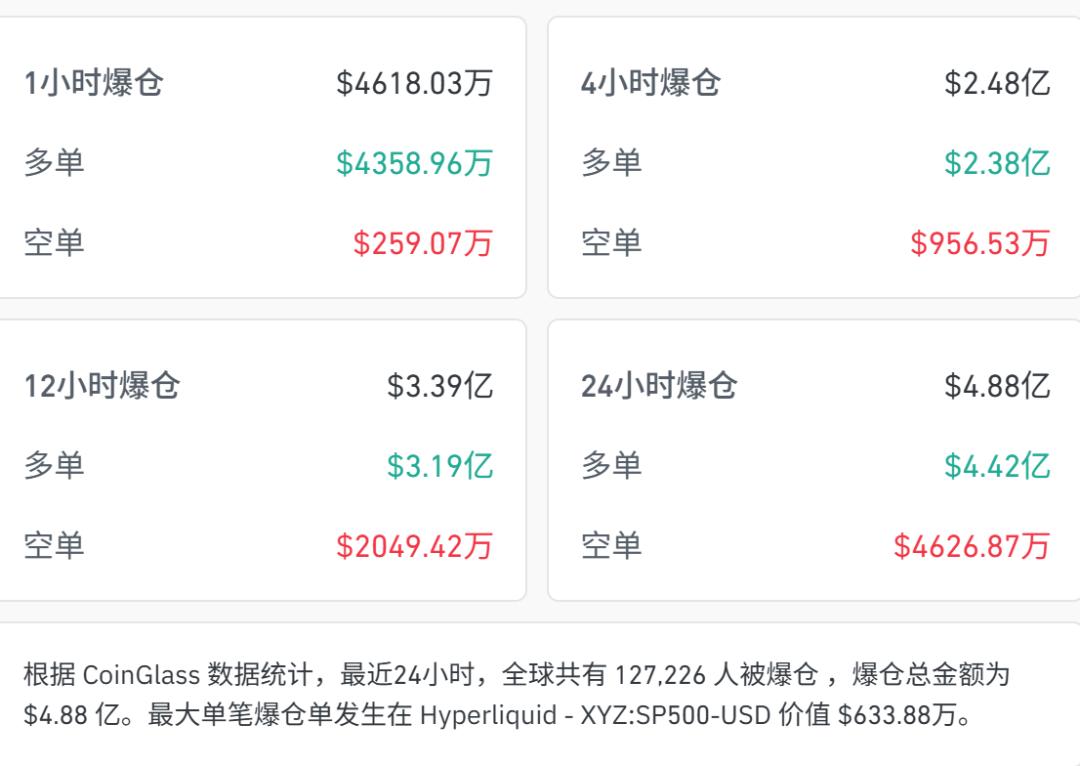Click the 1-hour long liquidation amount $4358.96万

(414, 163)
